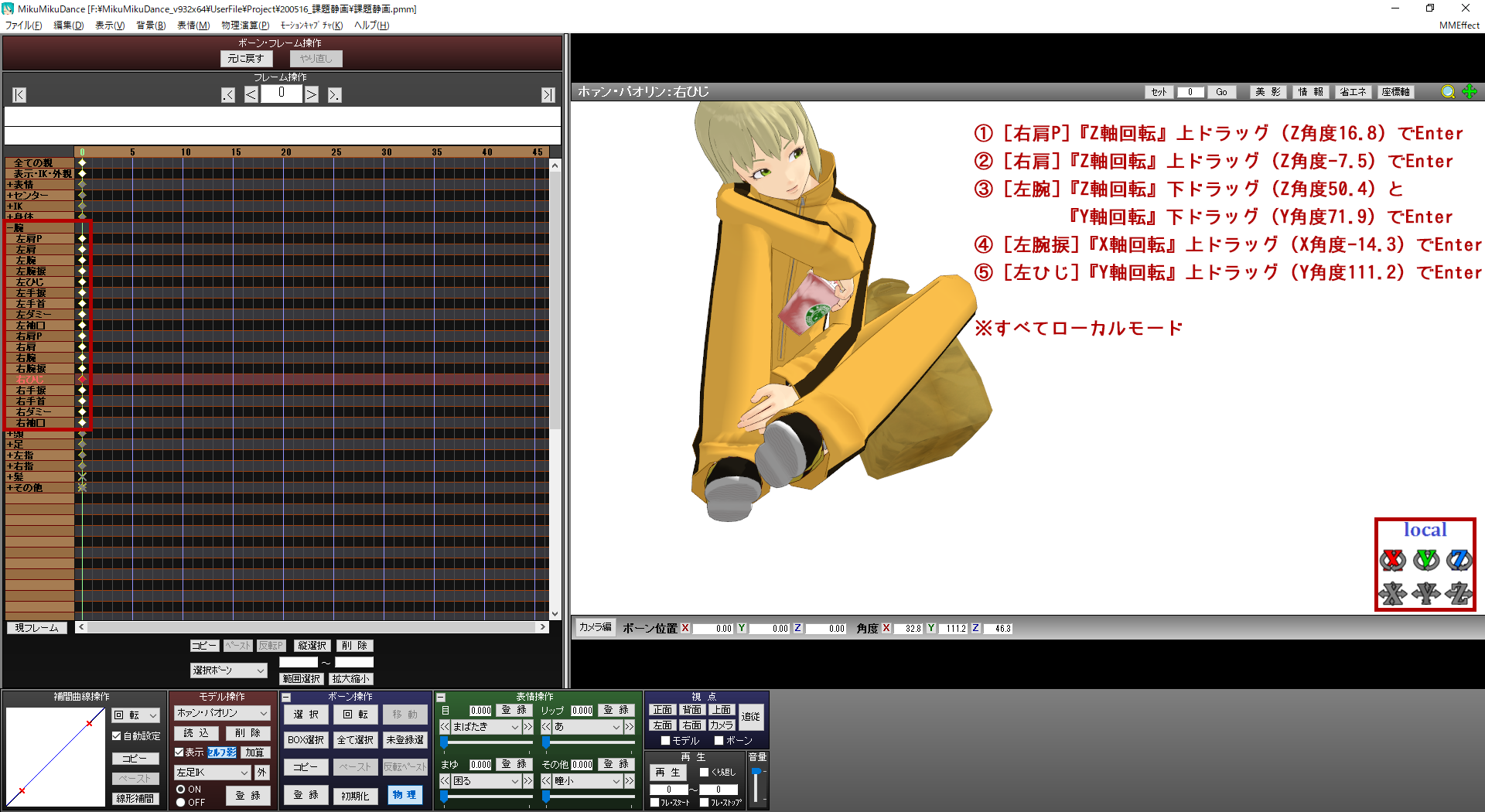Click the green Y-axis rotation icon
Screen dimensions: 1485x812
click(1425, 560)
